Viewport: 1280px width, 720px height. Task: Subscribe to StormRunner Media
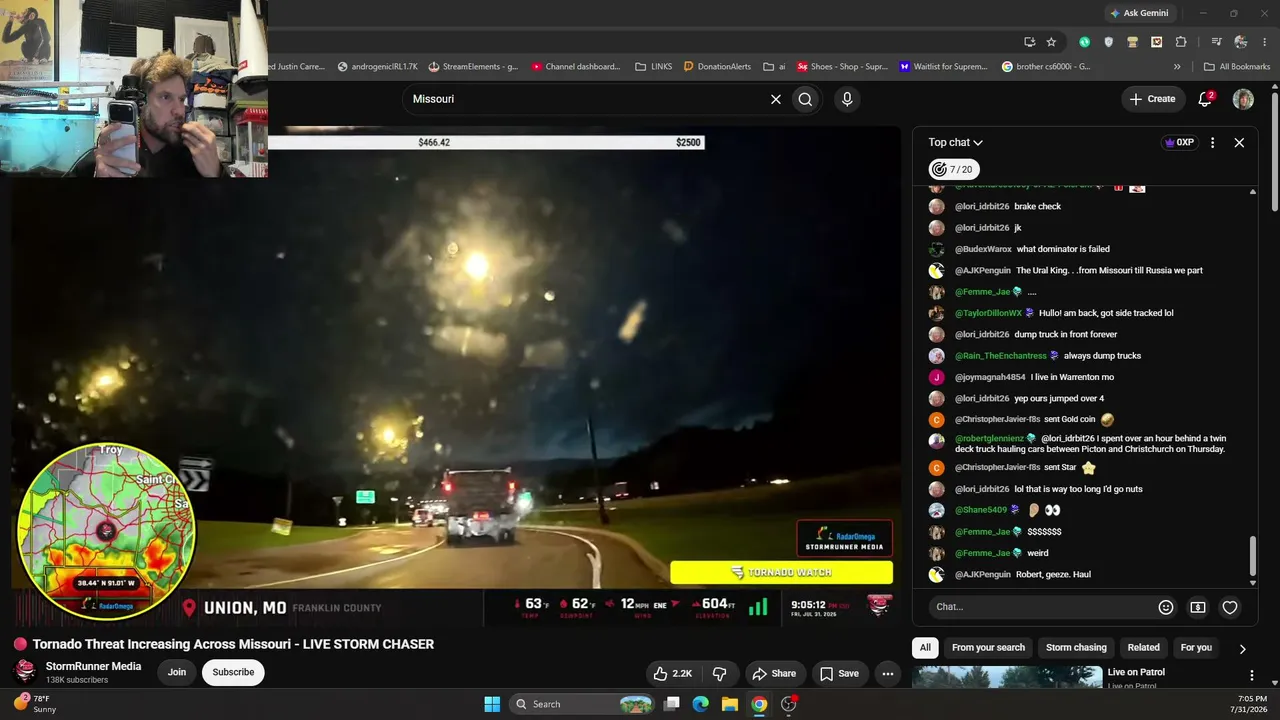click(233, 672)
